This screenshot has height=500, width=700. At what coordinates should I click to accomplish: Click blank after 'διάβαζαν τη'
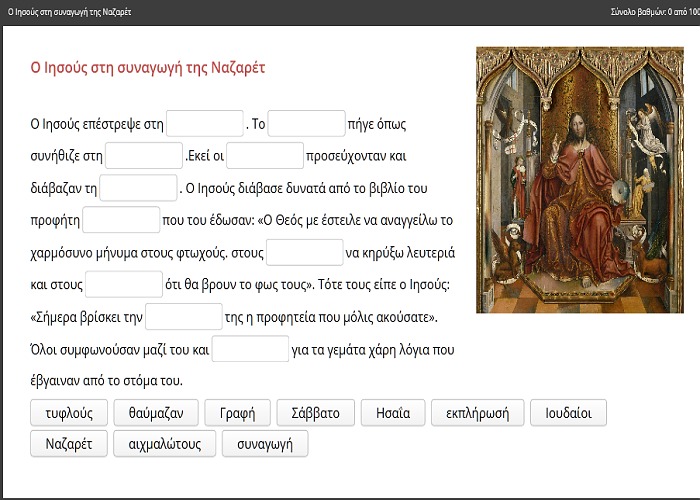138,188
